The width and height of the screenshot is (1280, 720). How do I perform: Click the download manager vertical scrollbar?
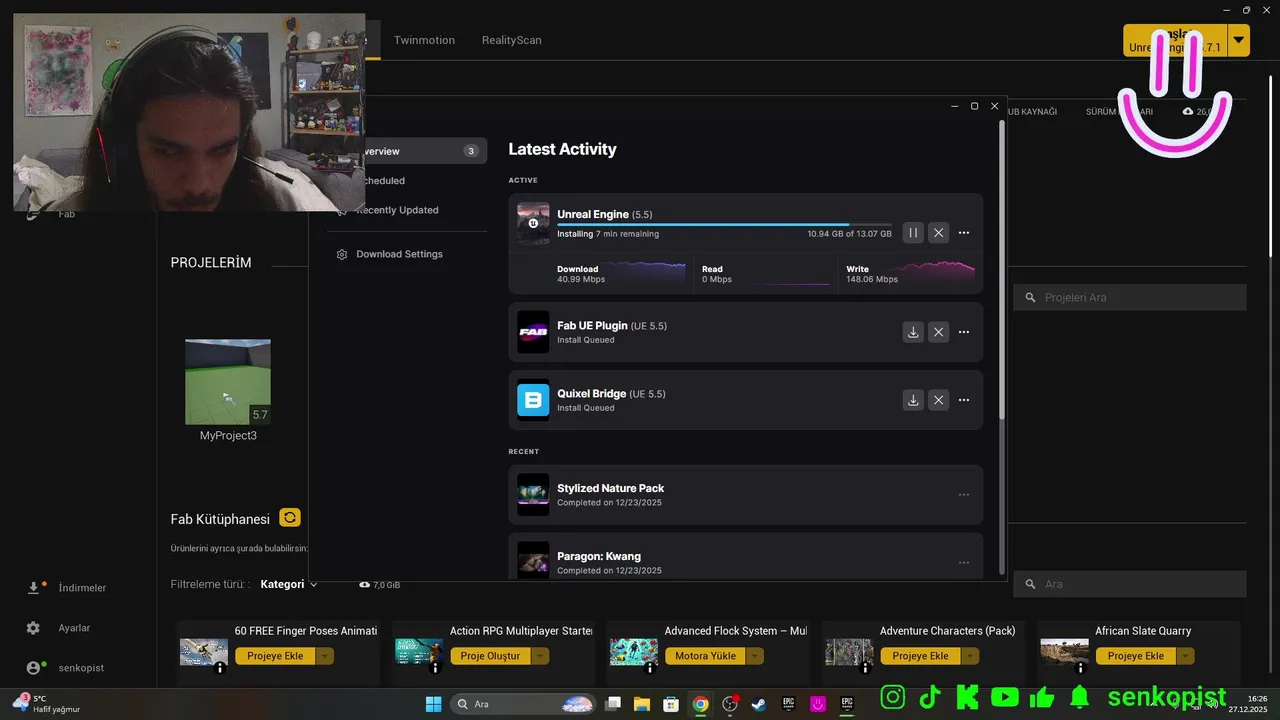1002,270
